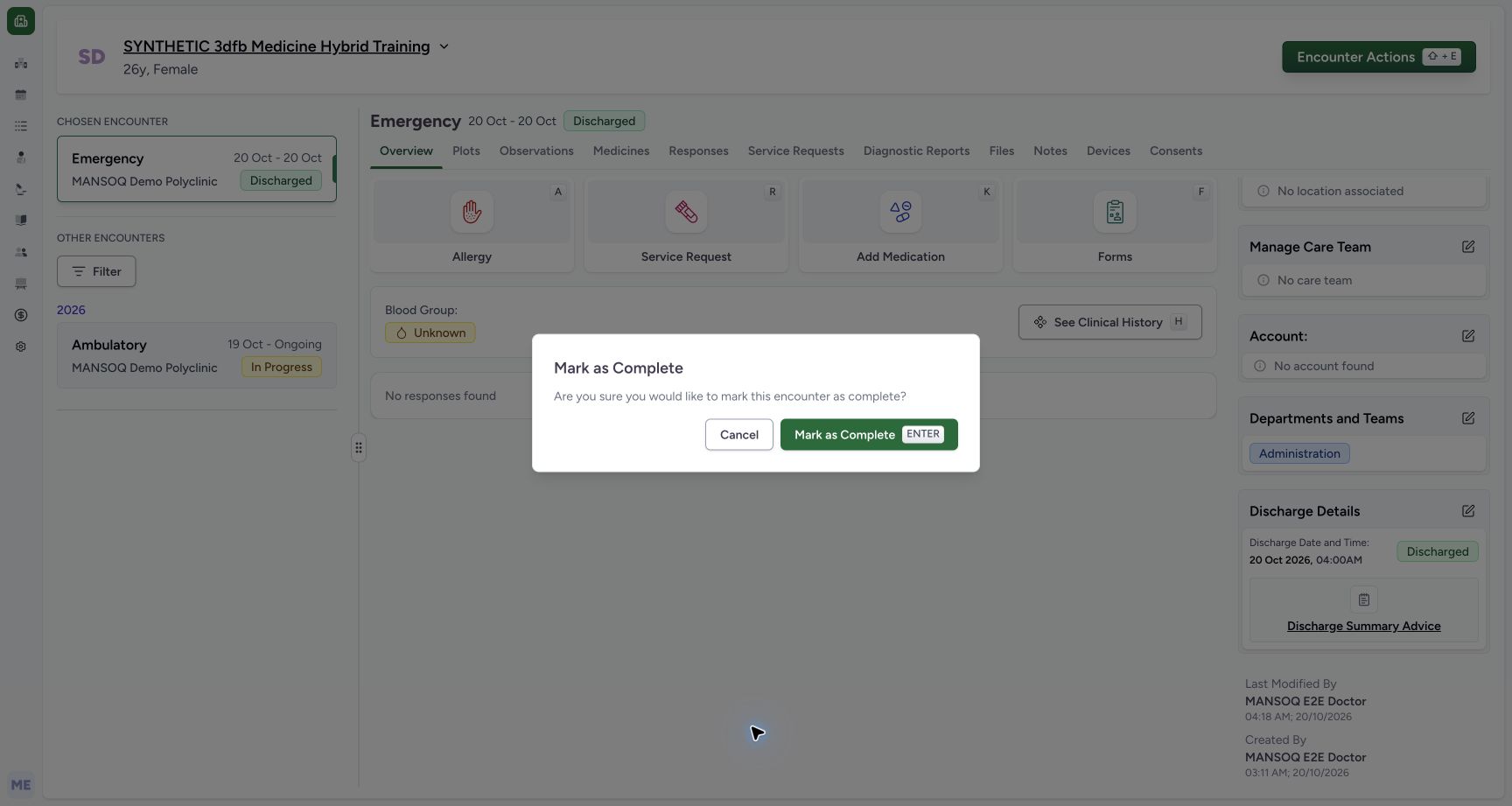This screenshot has width=1512, height=806.
Task: Switch to the Medicines tab
Action: click(x=621, y=151)
